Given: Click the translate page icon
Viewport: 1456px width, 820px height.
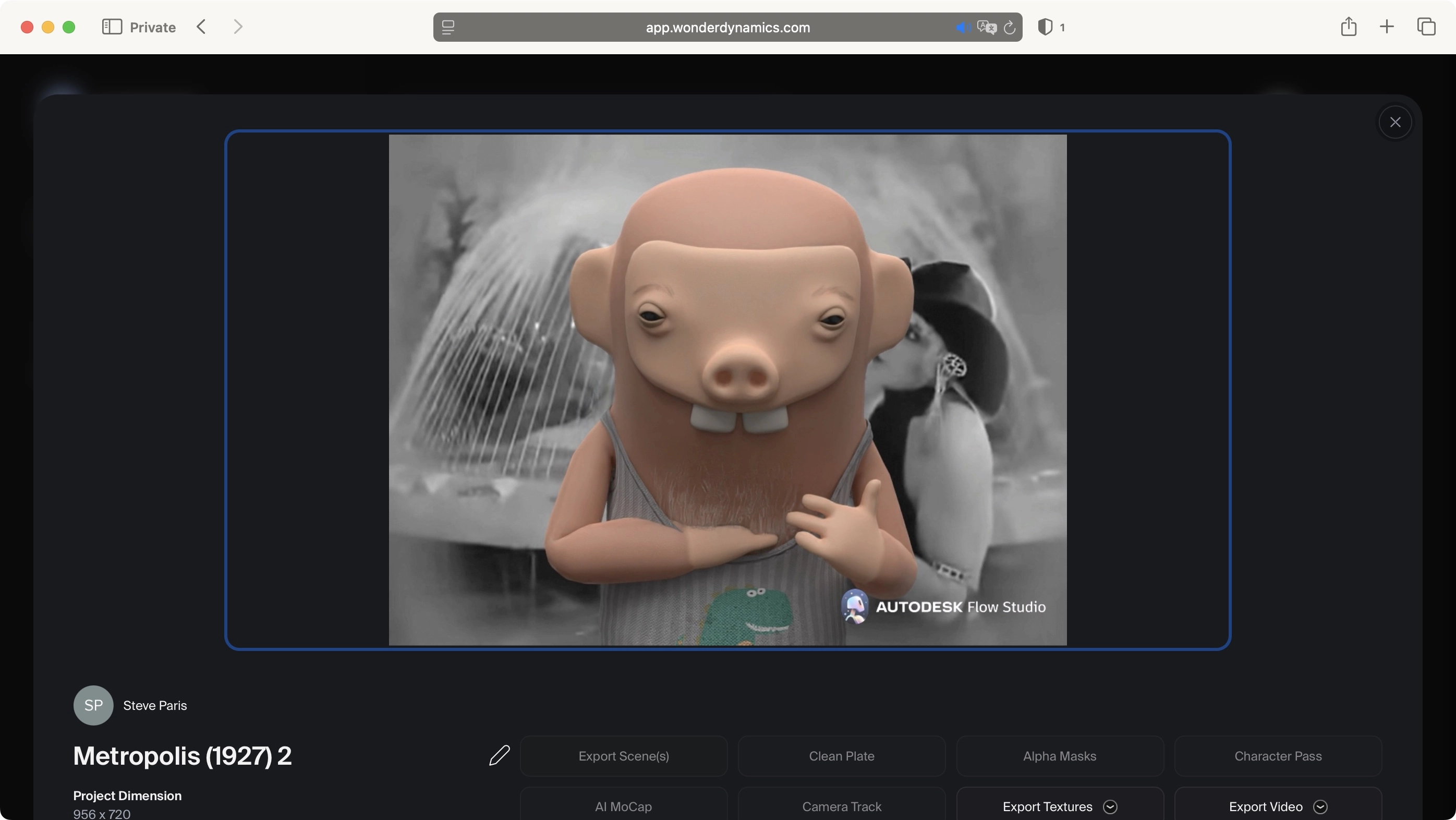Looking at the screenshot, I should point(986,27).
